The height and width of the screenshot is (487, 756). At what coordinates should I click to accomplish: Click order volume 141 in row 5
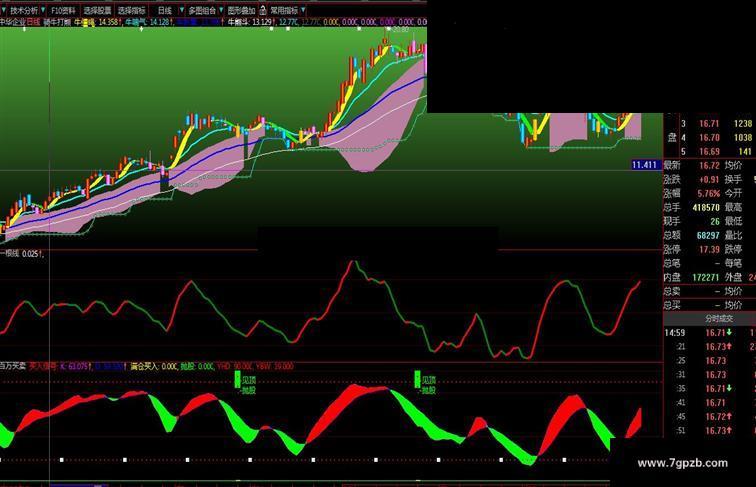(x=745, y=152)
